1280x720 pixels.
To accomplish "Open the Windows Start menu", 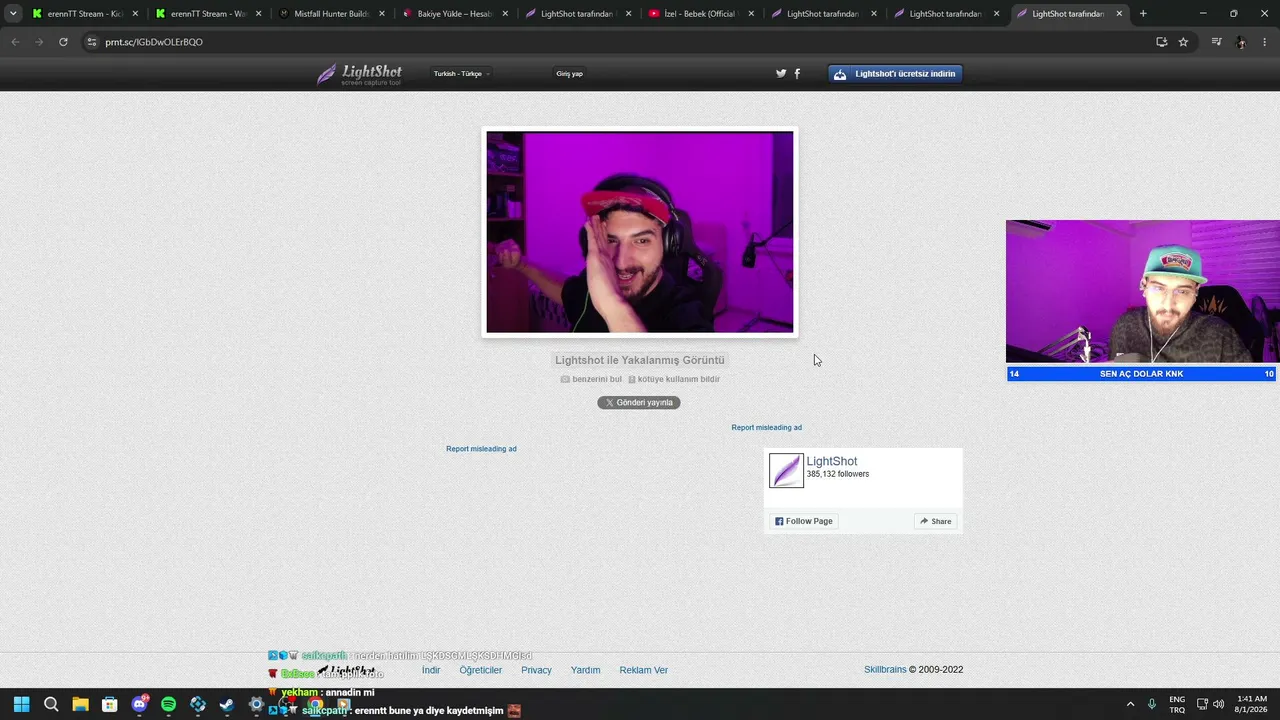I will click(x=21, y=704).
